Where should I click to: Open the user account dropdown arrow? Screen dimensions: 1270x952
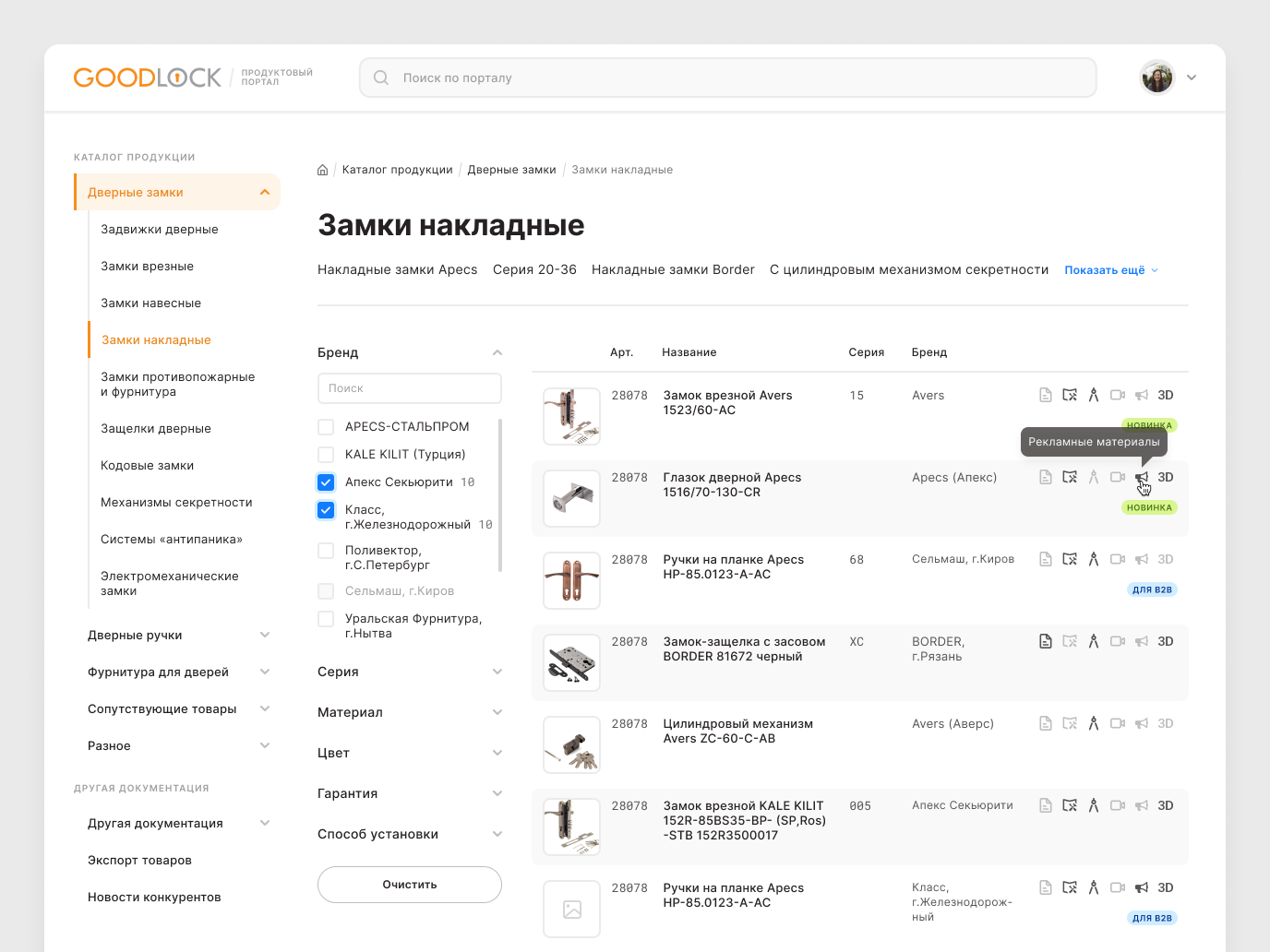1192,77
